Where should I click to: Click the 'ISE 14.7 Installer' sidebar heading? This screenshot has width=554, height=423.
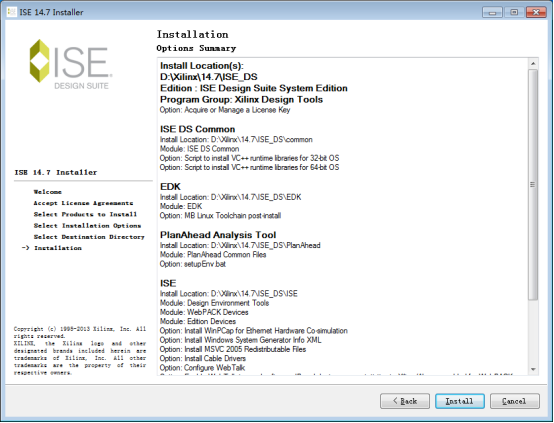(55, 172)
